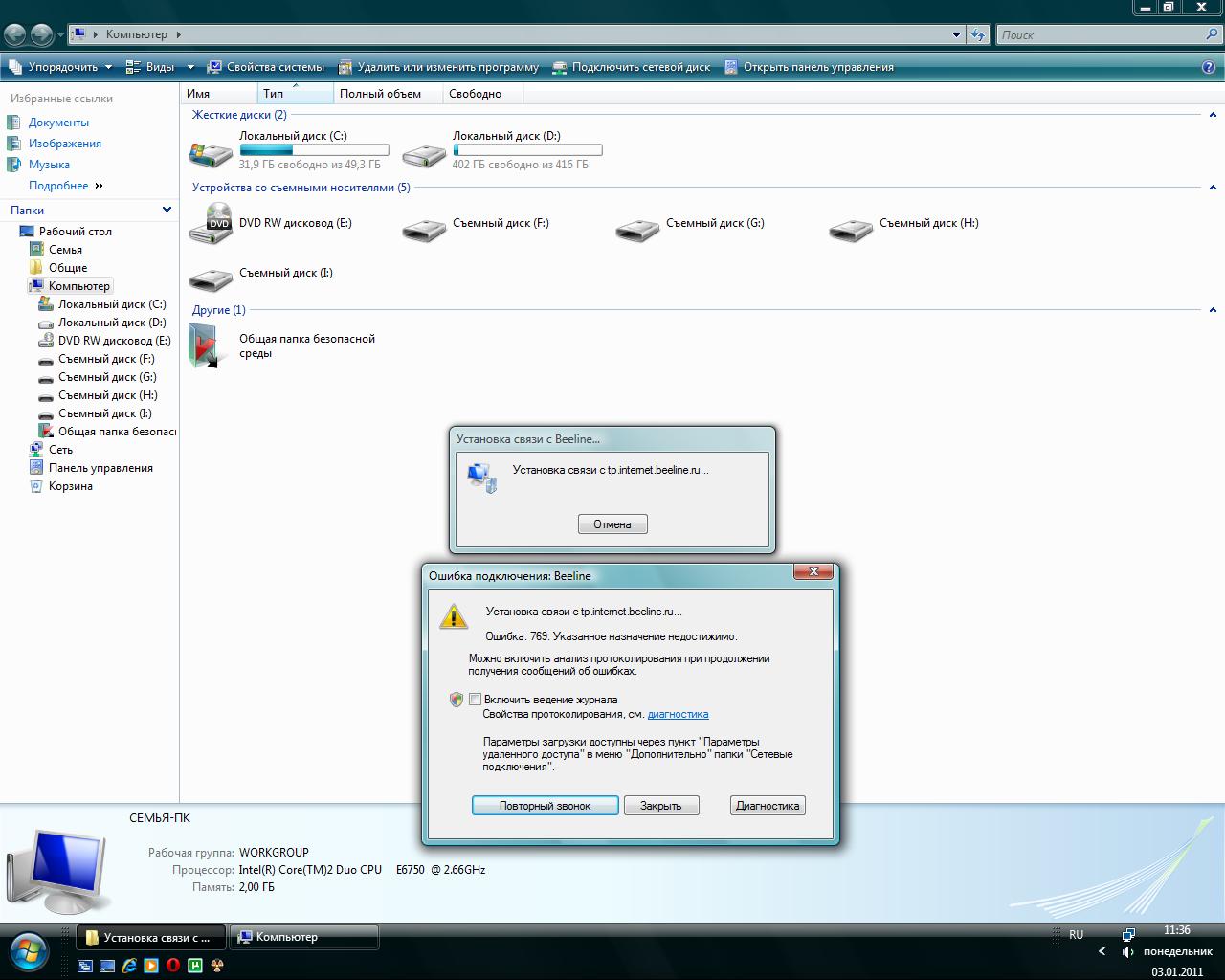Open 'Документы' favorite link
The image size is (1225, 980).
point(58,122)
